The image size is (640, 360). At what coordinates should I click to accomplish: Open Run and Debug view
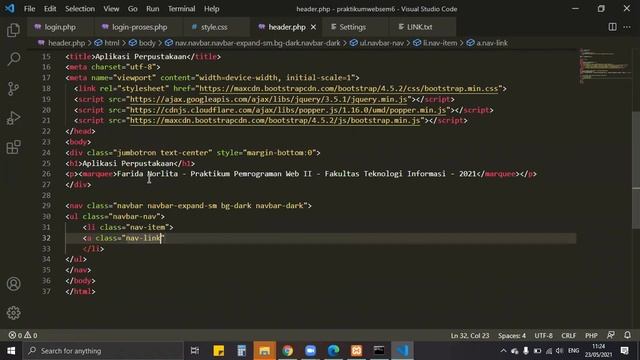13,118
